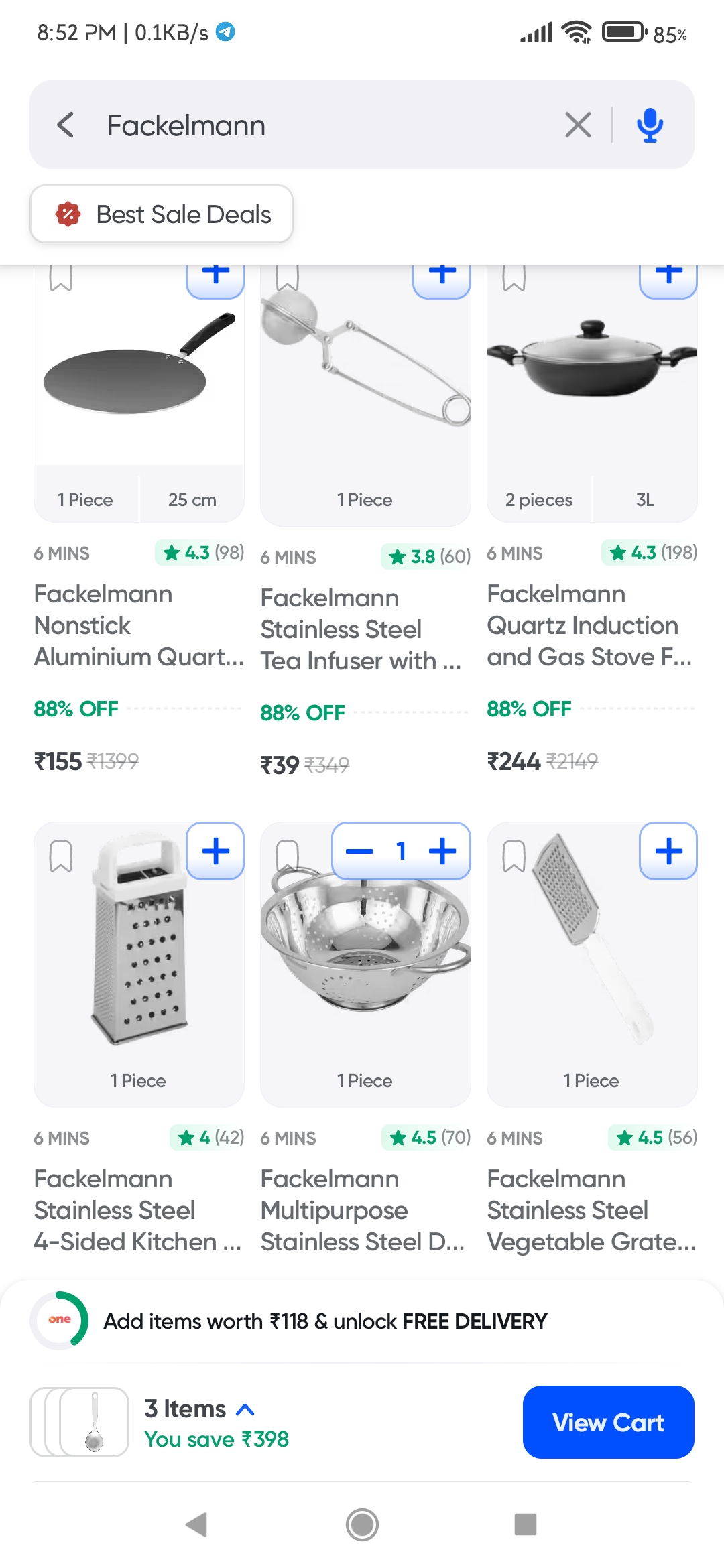Bookmark the Stainless Steel Tea Infuser
This screenshot has height=1568, width=724.
click(288, 276)
